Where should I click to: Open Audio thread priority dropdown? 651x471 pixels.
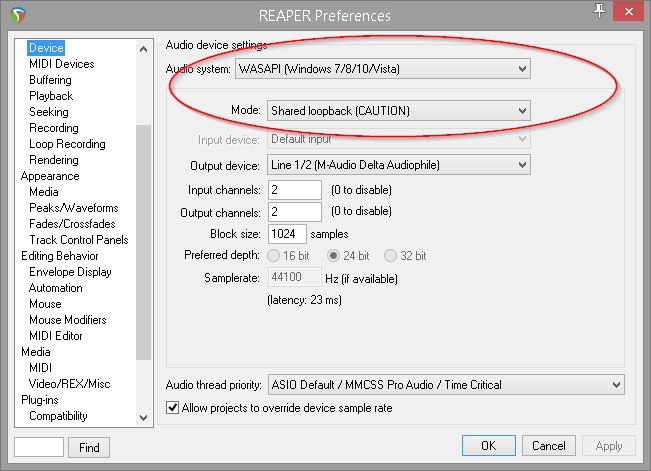[446, 385]
